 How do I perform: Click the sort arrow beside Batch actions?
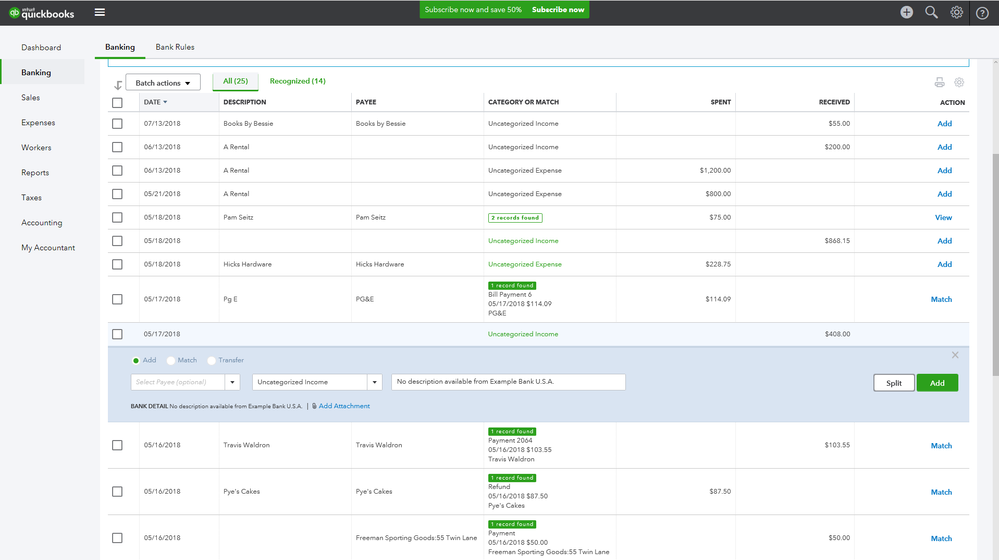118,84
